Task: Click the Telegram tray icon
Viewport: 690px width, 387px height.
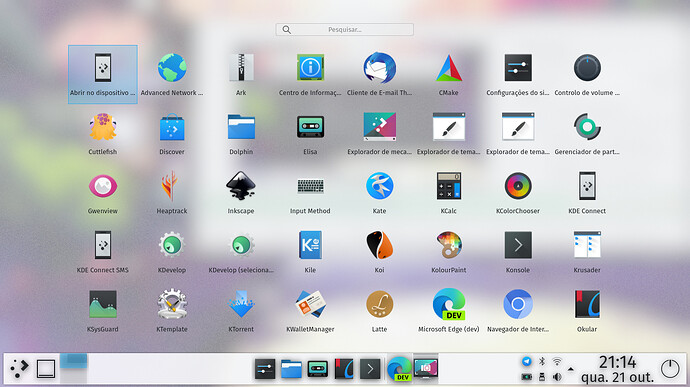Action: [526, 361]
